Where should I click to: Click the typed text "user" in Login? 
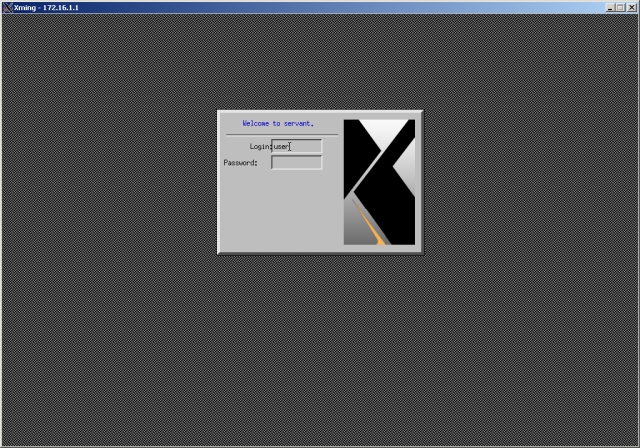coord(280,146)
